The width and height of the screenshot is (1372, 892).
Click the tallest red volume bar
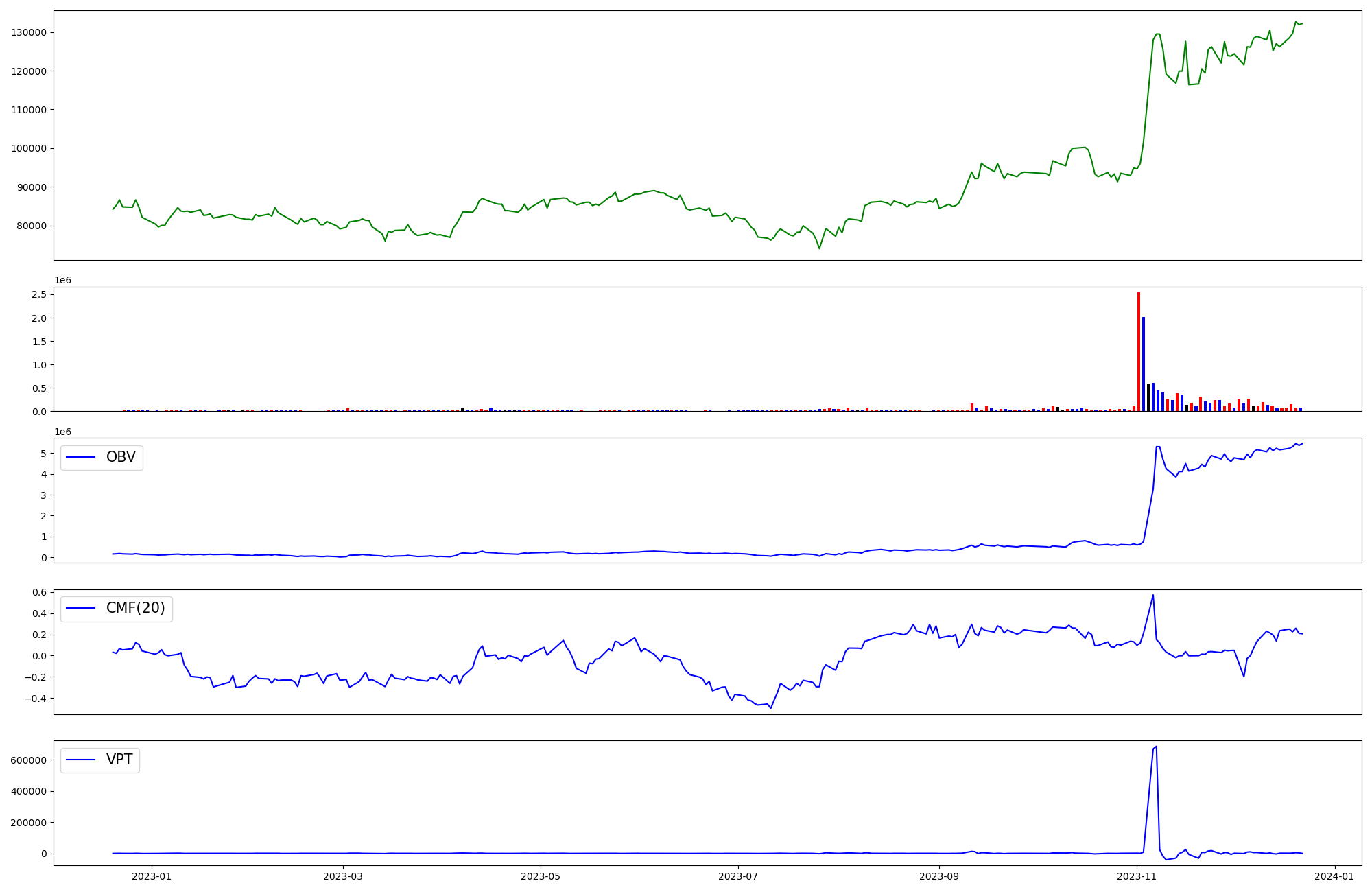tap(1139, 351)
